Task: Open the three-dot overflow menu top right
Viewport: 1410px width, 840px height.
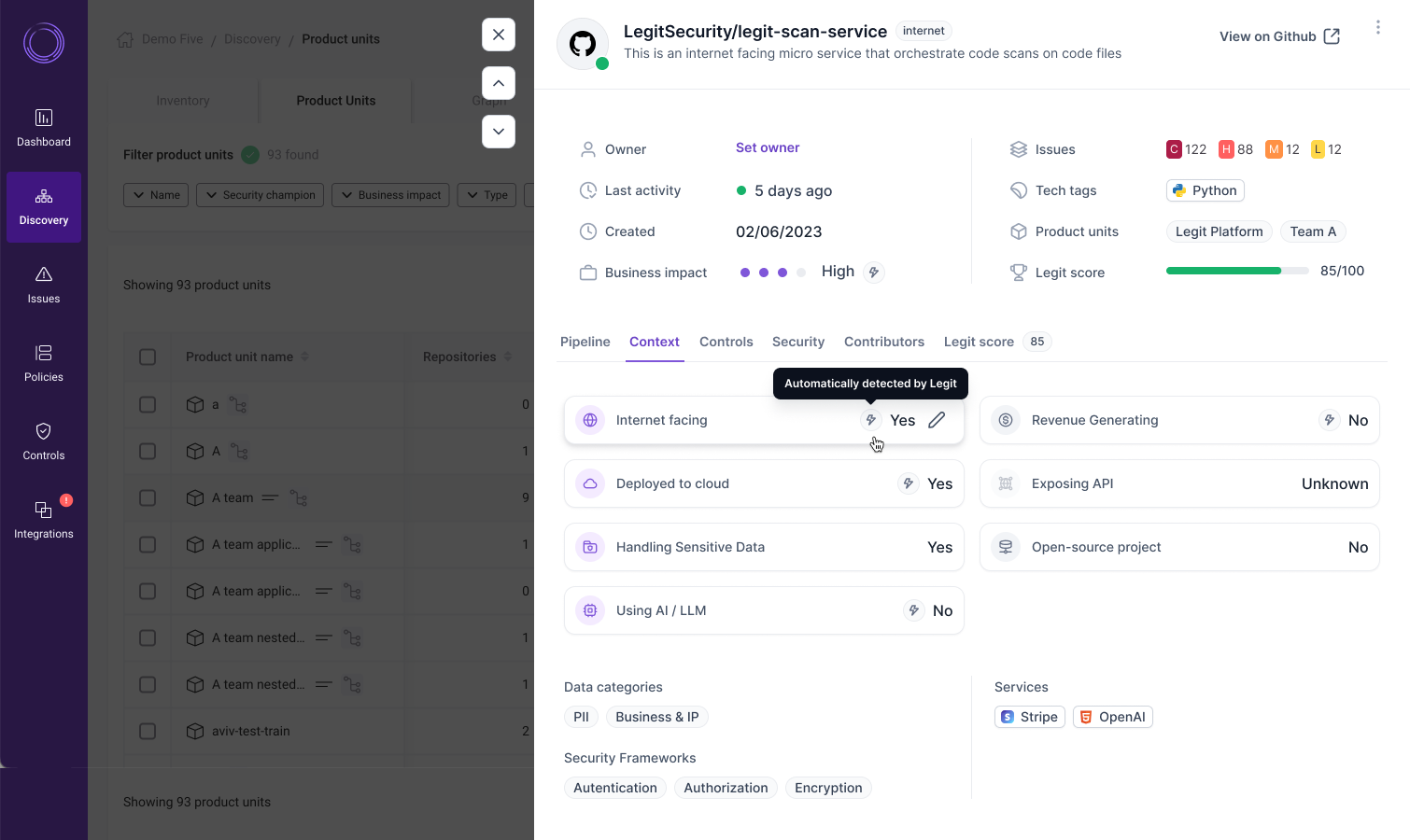Action: click(1377, 27)
